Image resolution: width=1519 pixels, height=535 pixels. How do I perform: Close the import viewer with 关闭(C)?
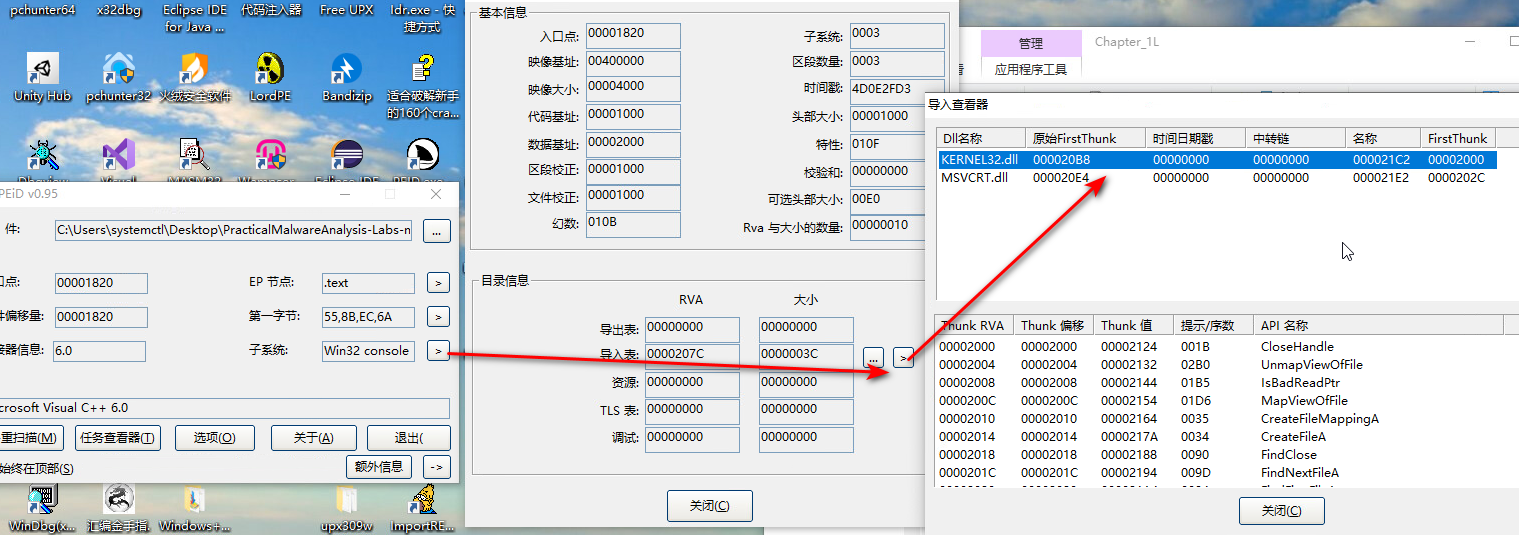(x=1282, y=510)
